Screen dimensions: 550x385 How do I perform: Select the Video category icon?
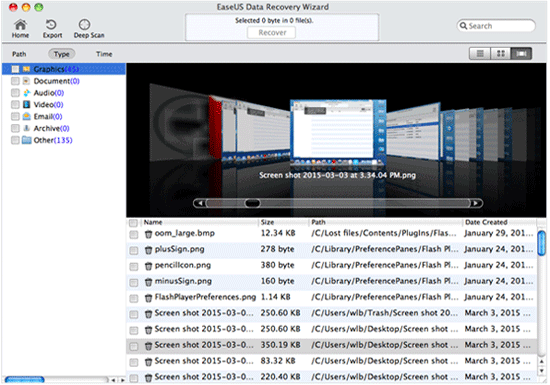pos(26,104)
